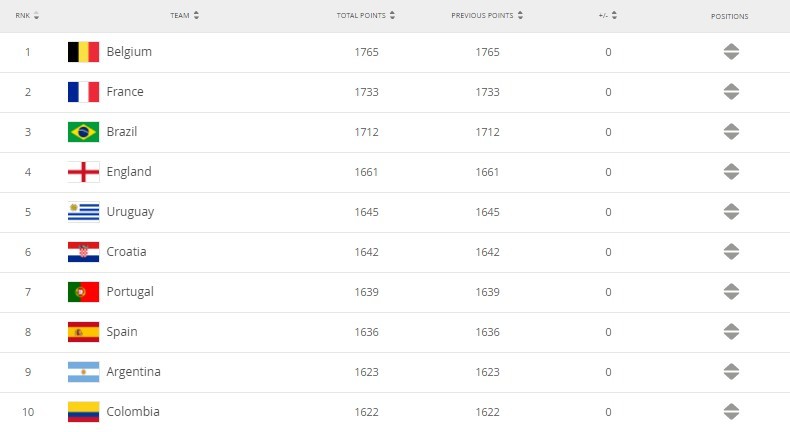Sort table by RNK column
This screenshot has width=790, height=432.
(28, 16)
